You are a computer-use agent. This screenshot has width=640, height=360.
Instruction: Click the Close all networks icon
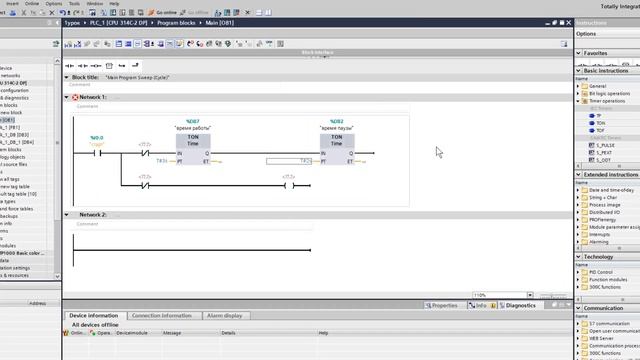click(x=128, y=44)
